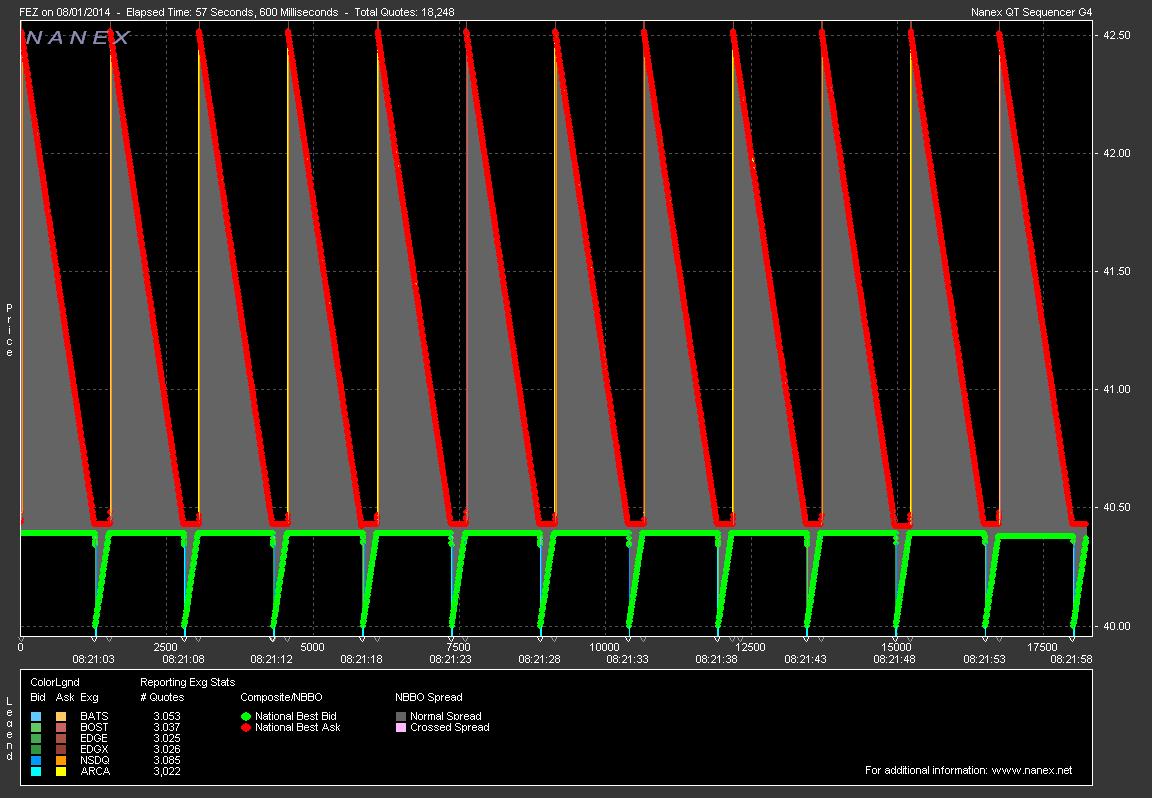
Task: Click the 08:21:08 time label
Action: (183, 659)
